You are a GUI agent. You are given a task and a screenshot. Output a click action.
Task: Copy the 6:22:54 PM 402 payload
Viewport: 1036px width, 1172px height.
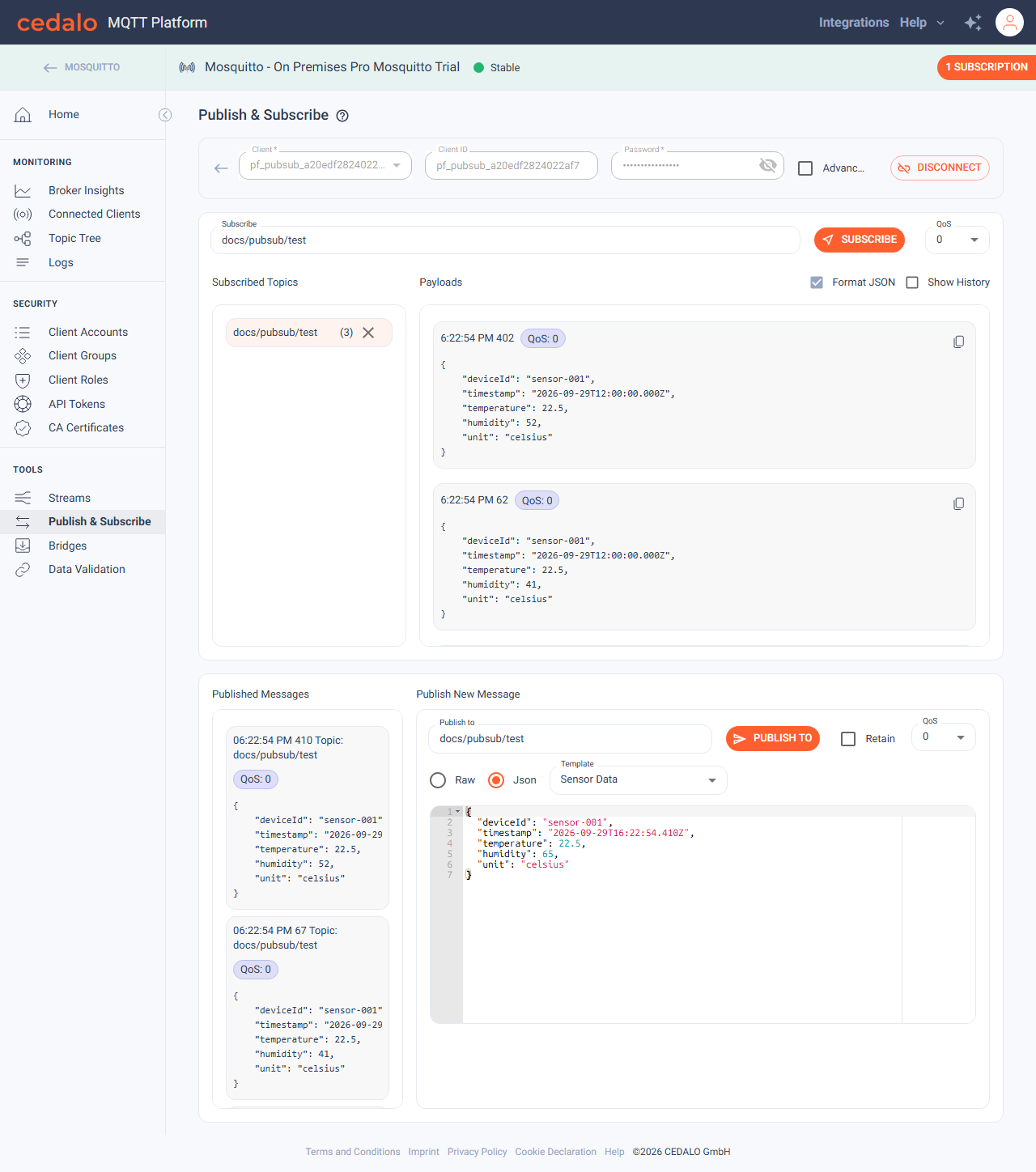(958, 342)
